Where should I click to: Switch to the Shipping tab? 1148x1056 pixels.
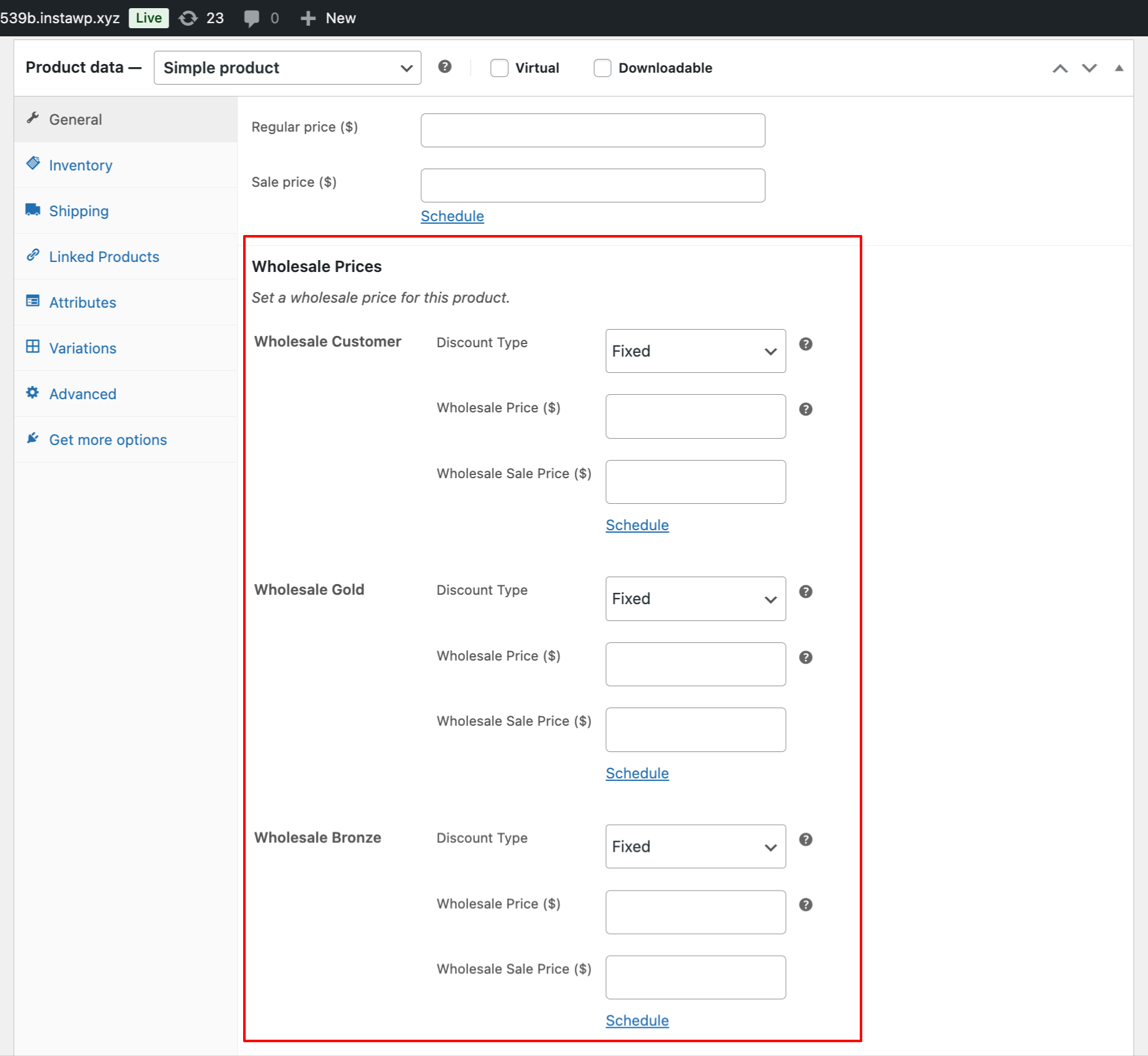[x=126, y=211]
